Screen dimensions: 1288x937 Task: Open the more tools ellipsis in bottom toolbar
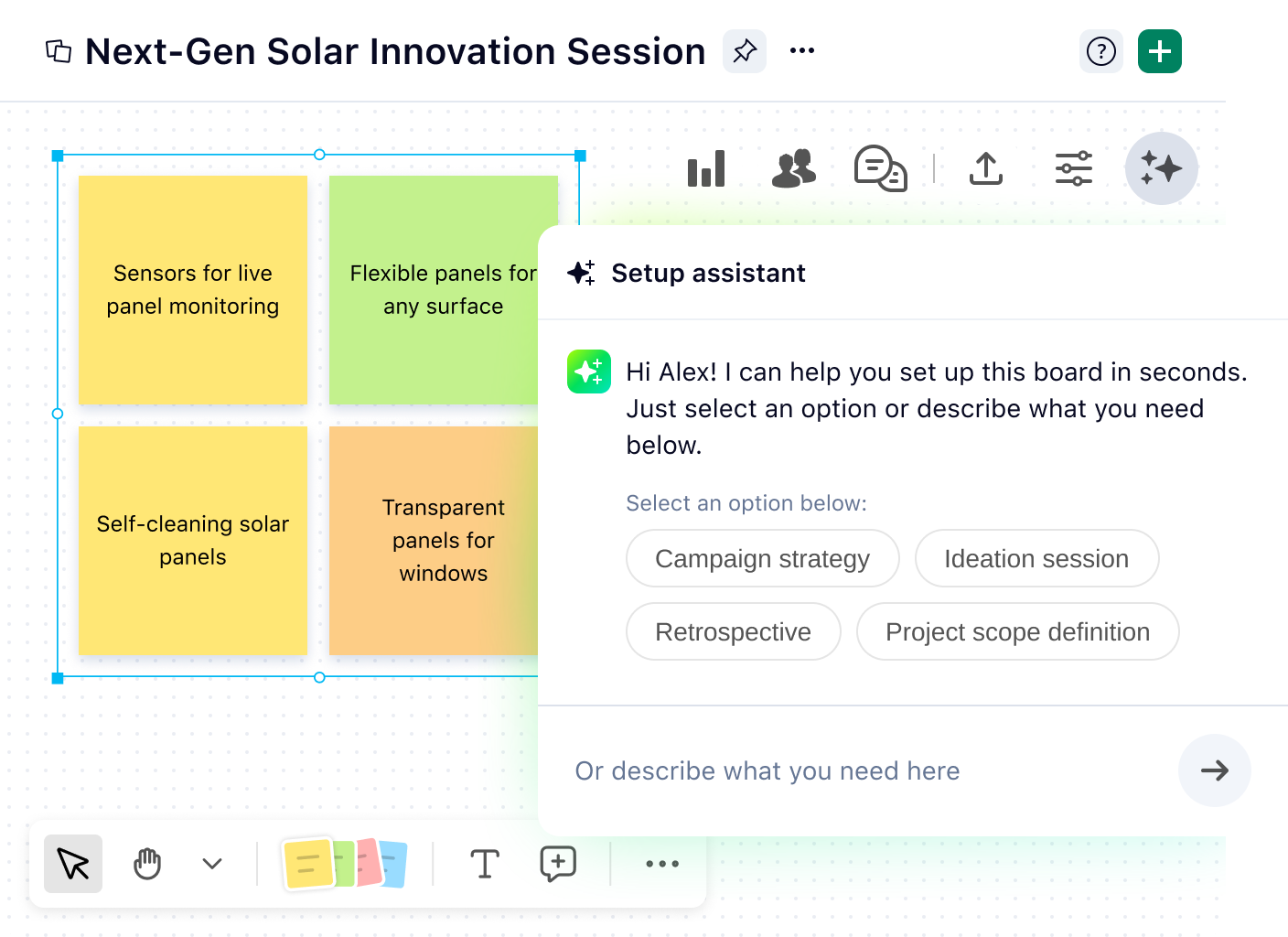click(x=660, y=863)
